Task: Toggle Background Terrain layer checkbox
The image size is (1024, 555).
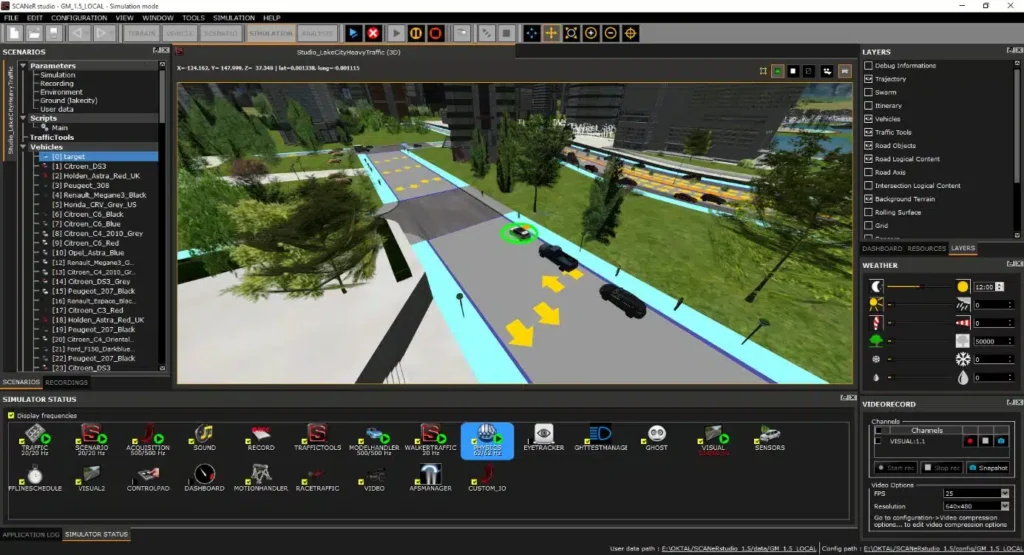Action: tap(869, 198)
